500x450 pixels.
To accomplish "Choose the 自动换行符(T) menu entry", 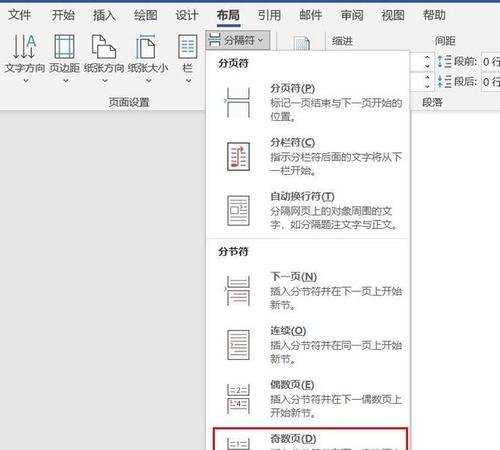I will (308, 210).
